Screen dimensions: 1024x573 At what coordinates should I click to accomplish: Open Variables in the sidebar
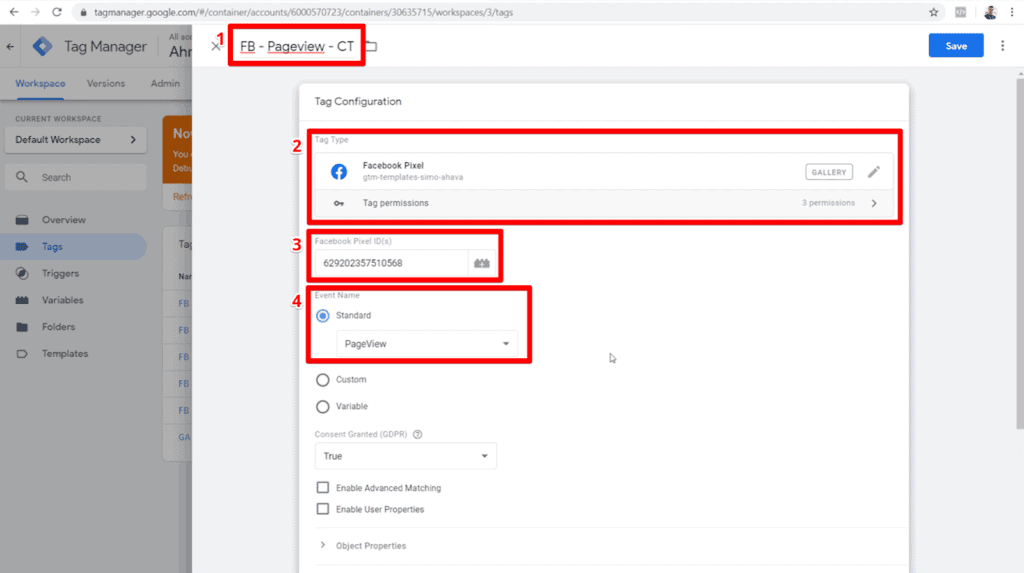[x=63, y=301]
